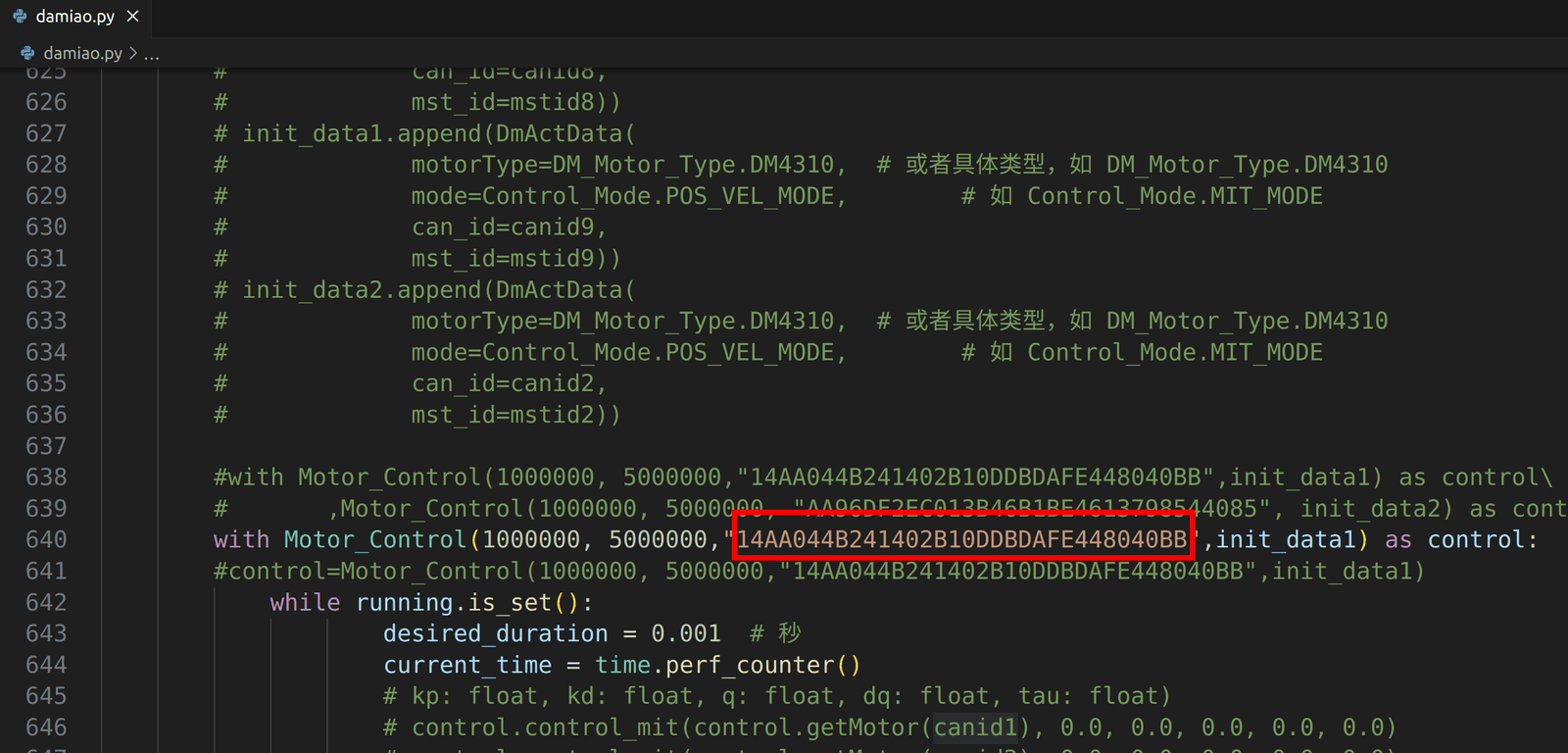Click the "mst_id=mstid2))" comment text

pyautogui.click(x=516, y=415)
